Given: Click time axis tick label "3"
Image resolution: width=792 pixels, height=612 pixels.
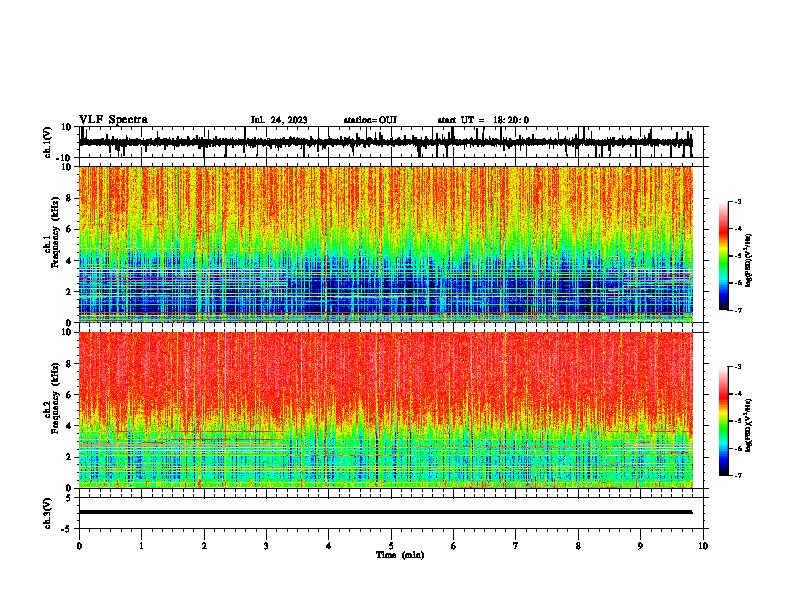Looking at the screenshot, I should 266,546.
